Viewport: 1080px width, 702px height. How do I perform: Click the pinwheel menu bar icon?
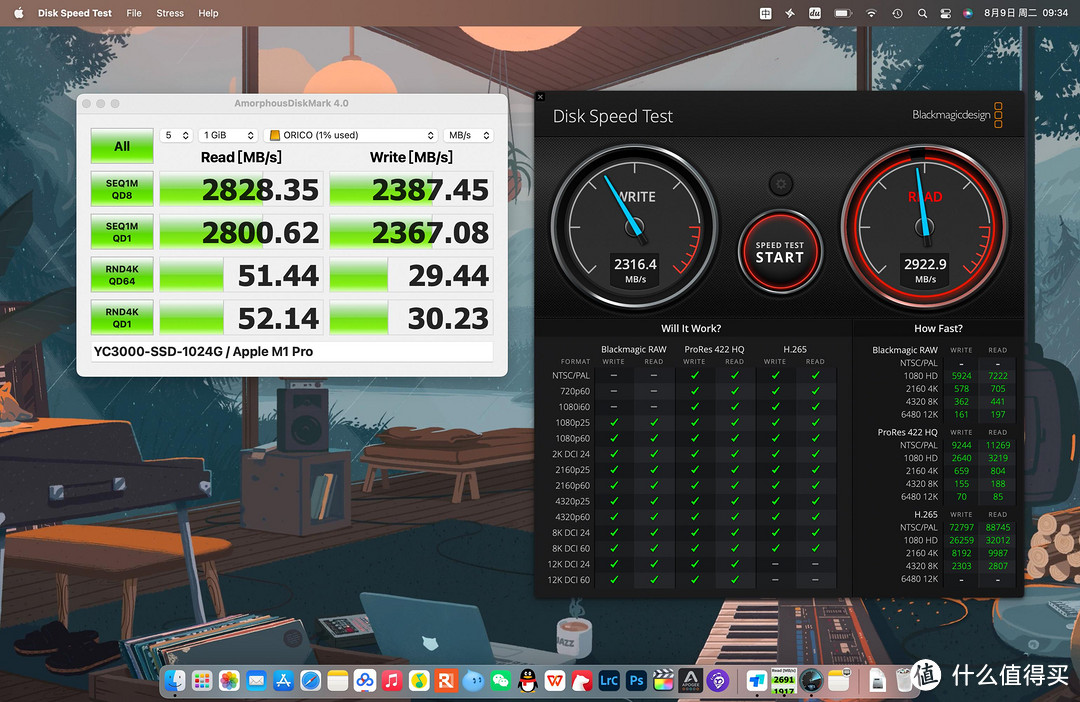click(x=790, y=13)
